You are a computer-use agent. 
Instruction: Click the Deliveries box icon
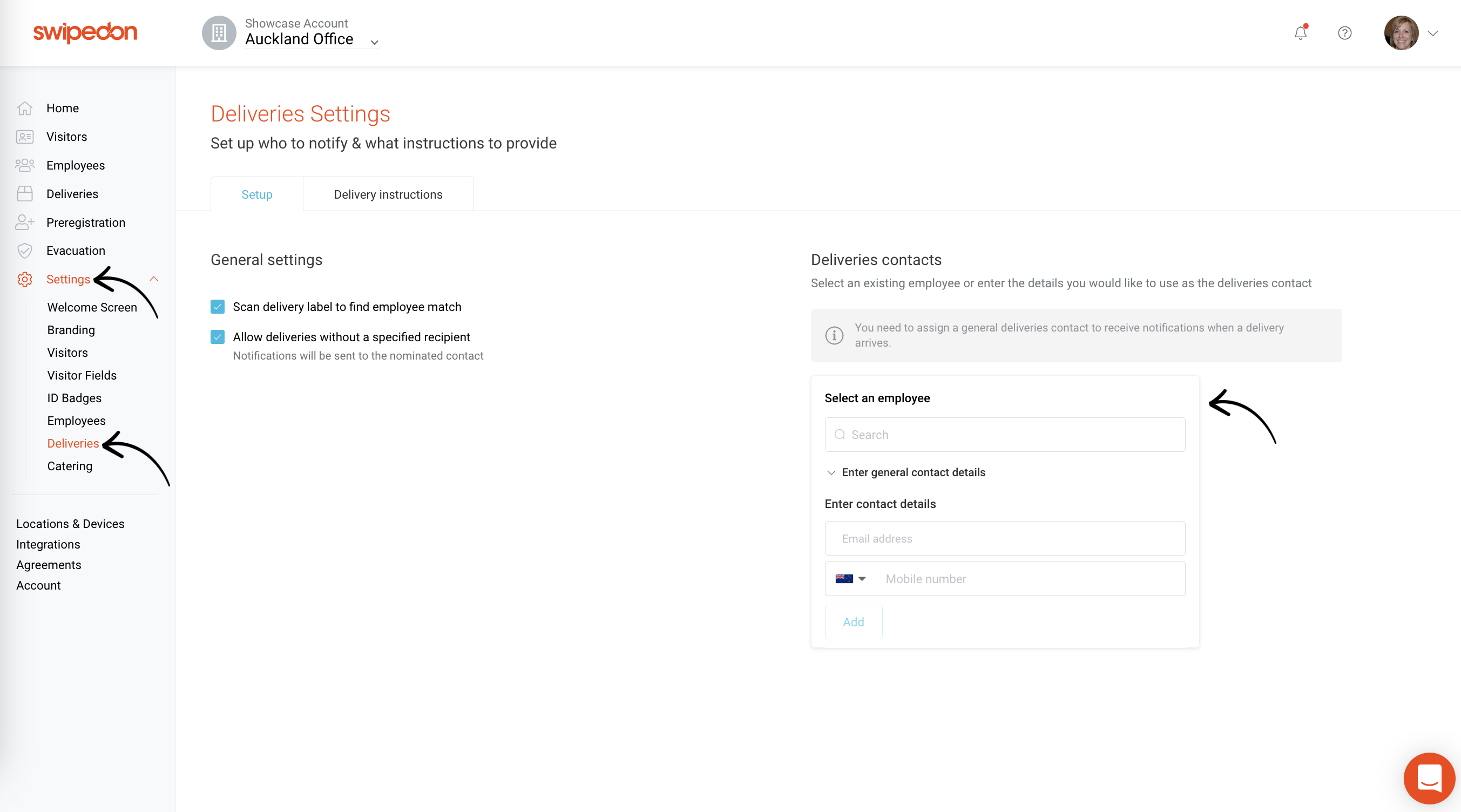[x=24, y=194]
